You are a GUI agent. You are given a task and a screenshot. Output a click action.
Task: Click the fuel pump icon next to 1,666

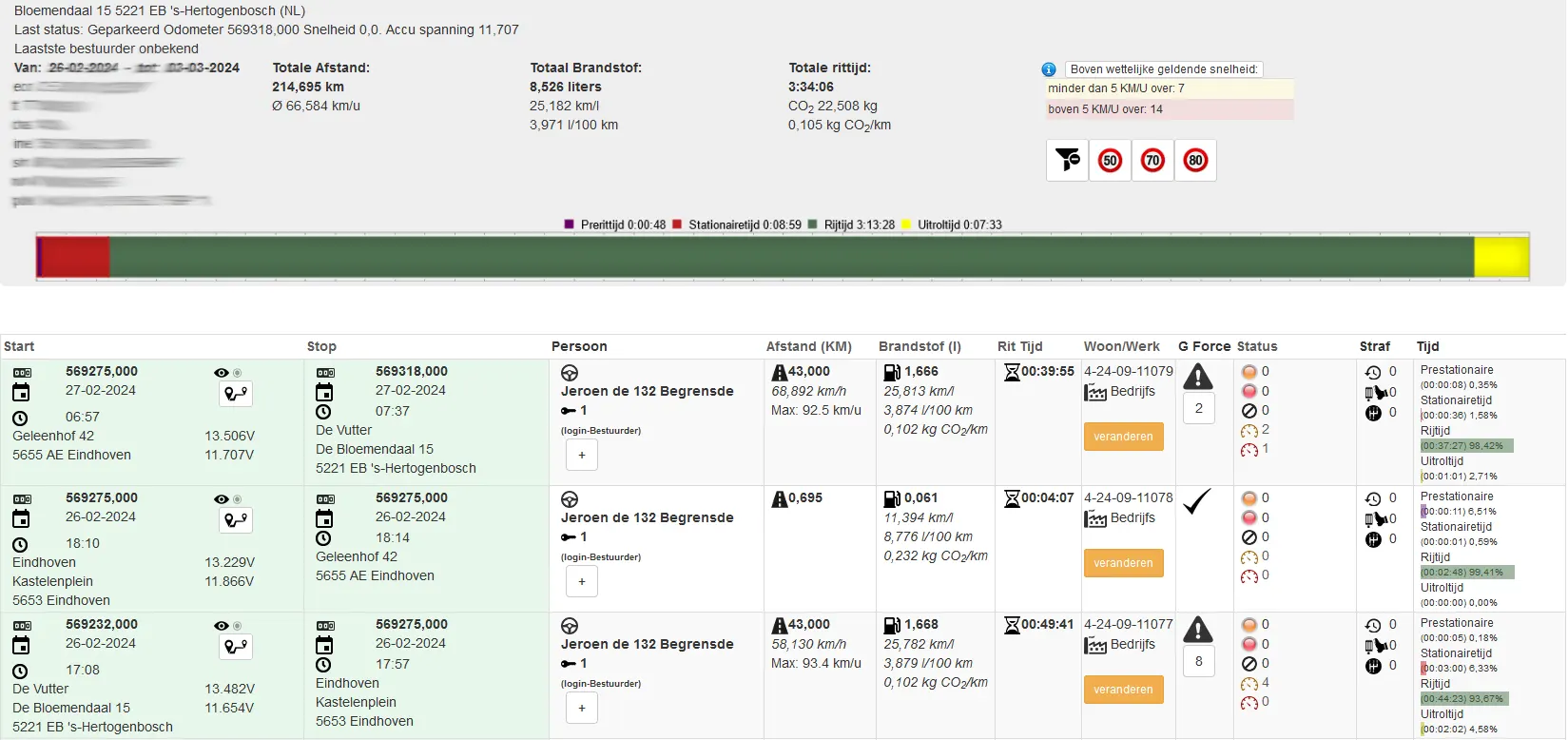click(x=892, y=372)
